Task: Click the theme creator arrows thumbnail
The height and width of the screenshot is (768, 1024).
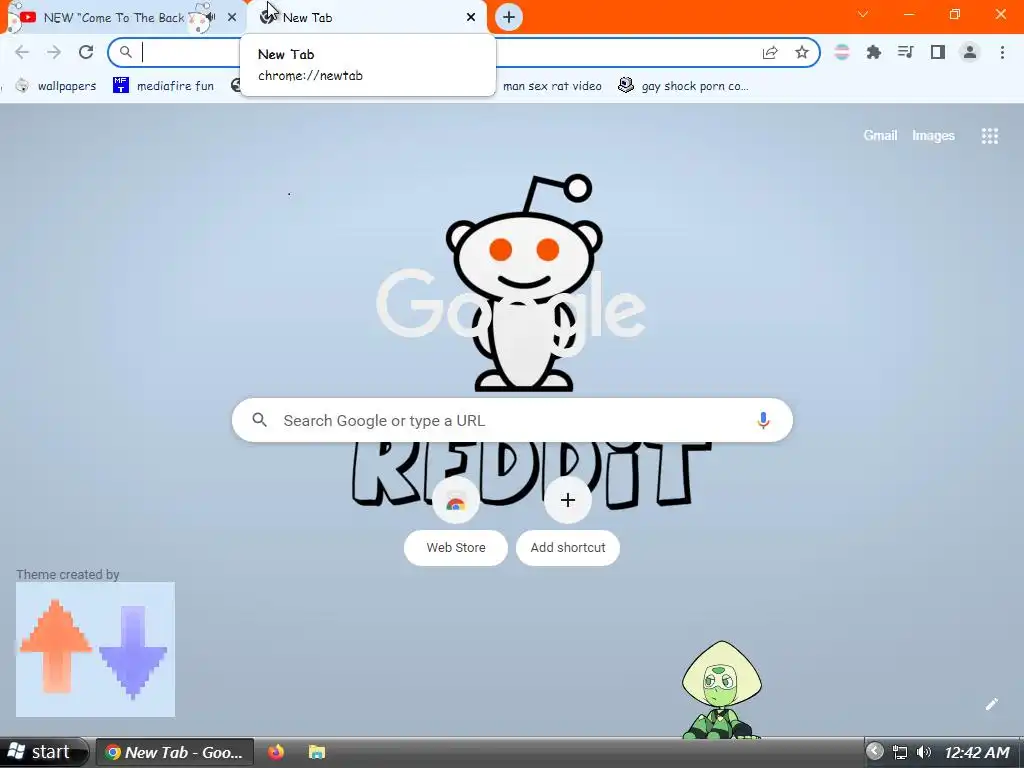Action: click(x=95, y=649)
